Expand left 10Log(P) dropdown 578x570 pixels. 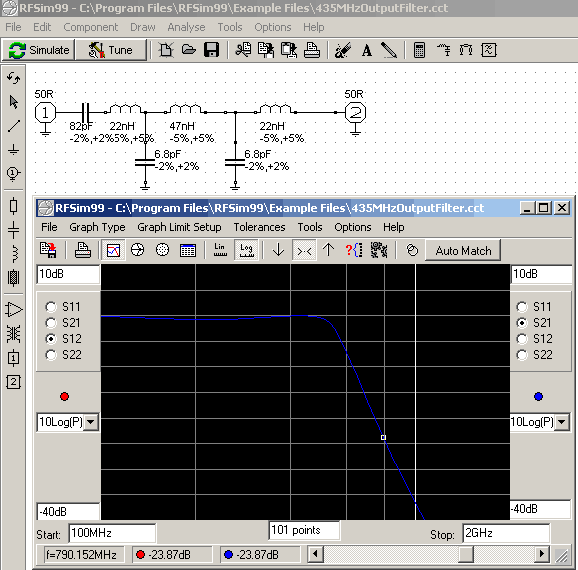click(91, 422)
